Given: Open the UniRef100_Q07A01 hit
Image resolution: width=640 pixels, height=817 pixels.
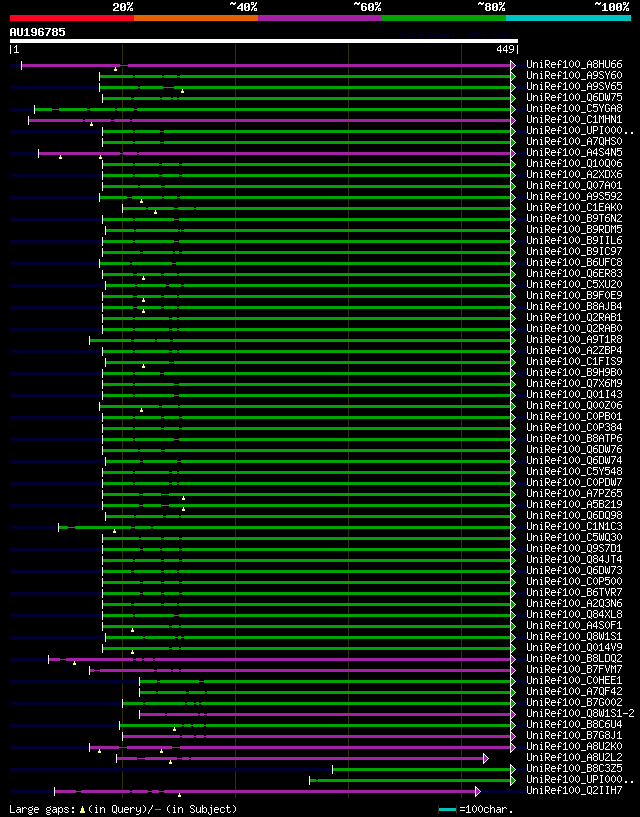Looking at the screenshot, I should [x=574, y=185].
